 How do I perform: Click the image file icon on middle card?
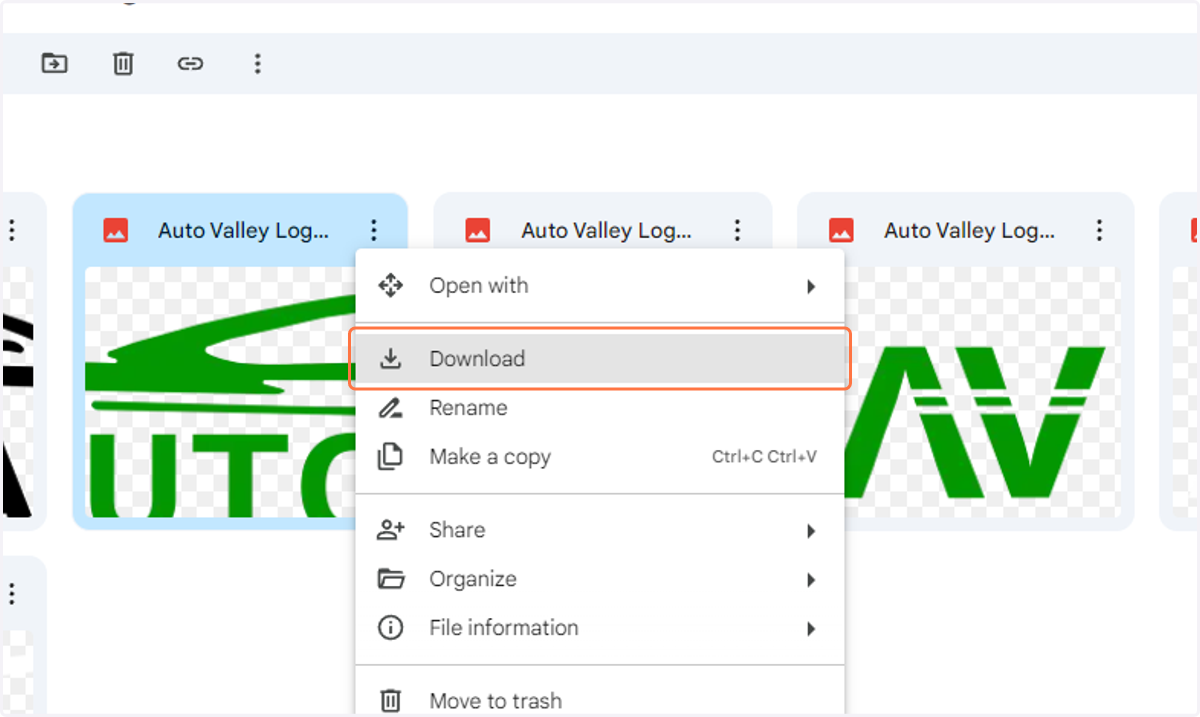478,231
